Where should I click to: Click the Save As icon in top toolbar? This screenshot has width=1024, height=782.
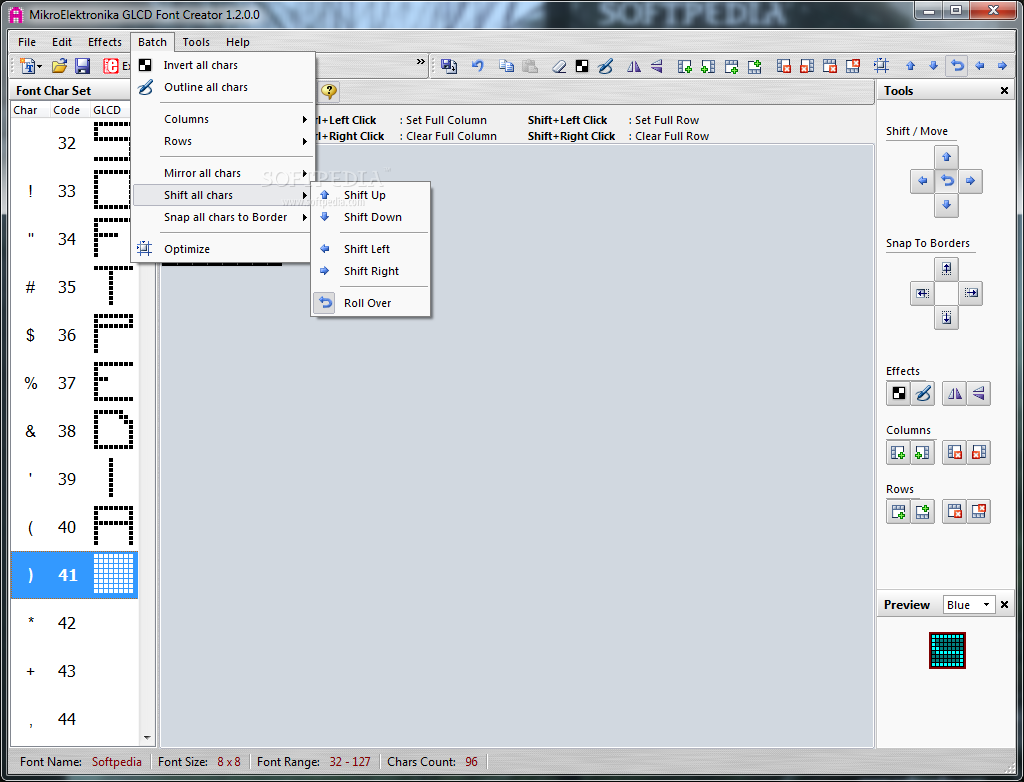pos(449,65)
